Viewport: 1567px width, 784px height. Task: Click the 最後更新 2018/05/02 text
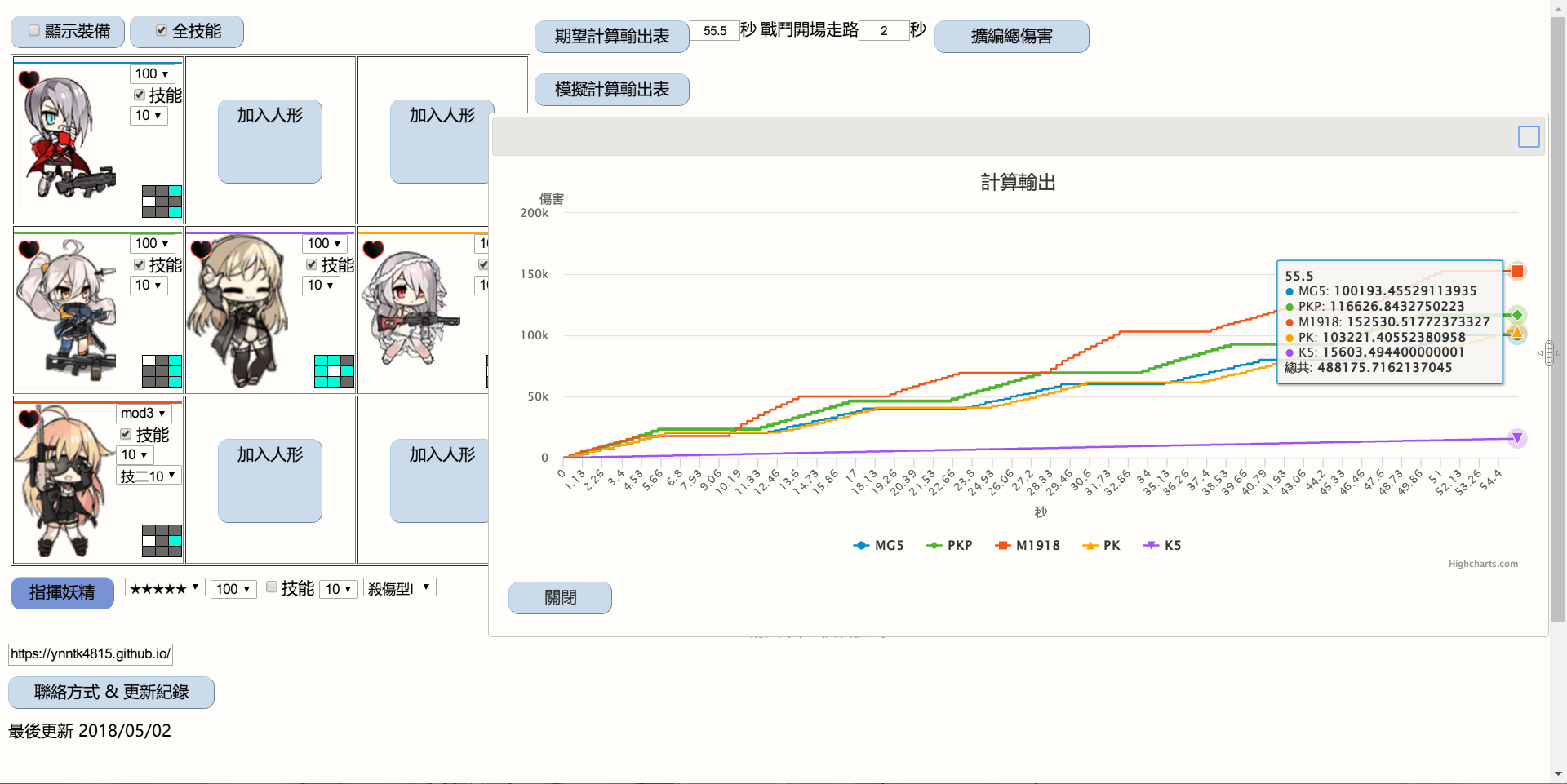click(x=90, y=731)
